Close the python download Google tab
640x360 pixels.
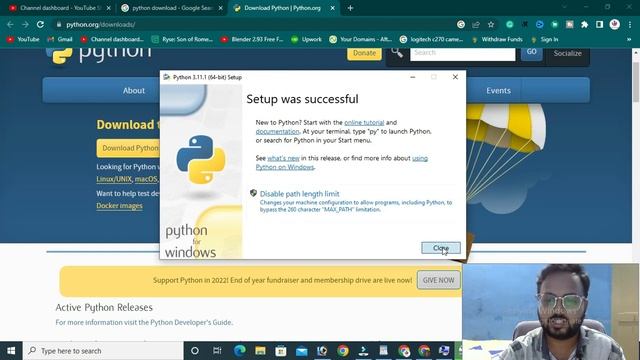[x=221, y=8]
